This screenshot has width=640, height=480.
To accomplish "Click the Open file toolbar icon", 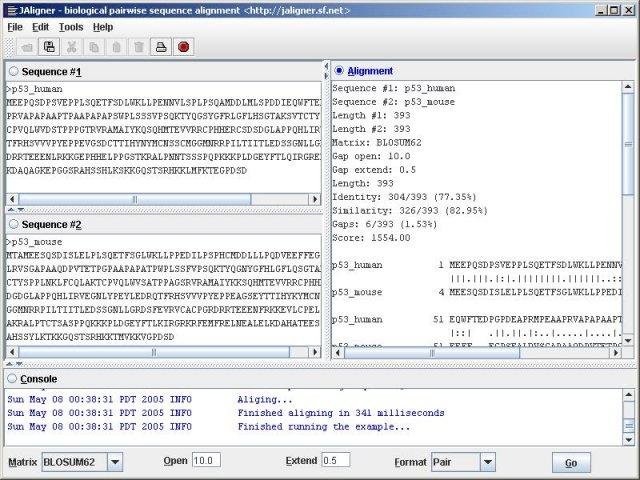I will [x=27, y=47].
